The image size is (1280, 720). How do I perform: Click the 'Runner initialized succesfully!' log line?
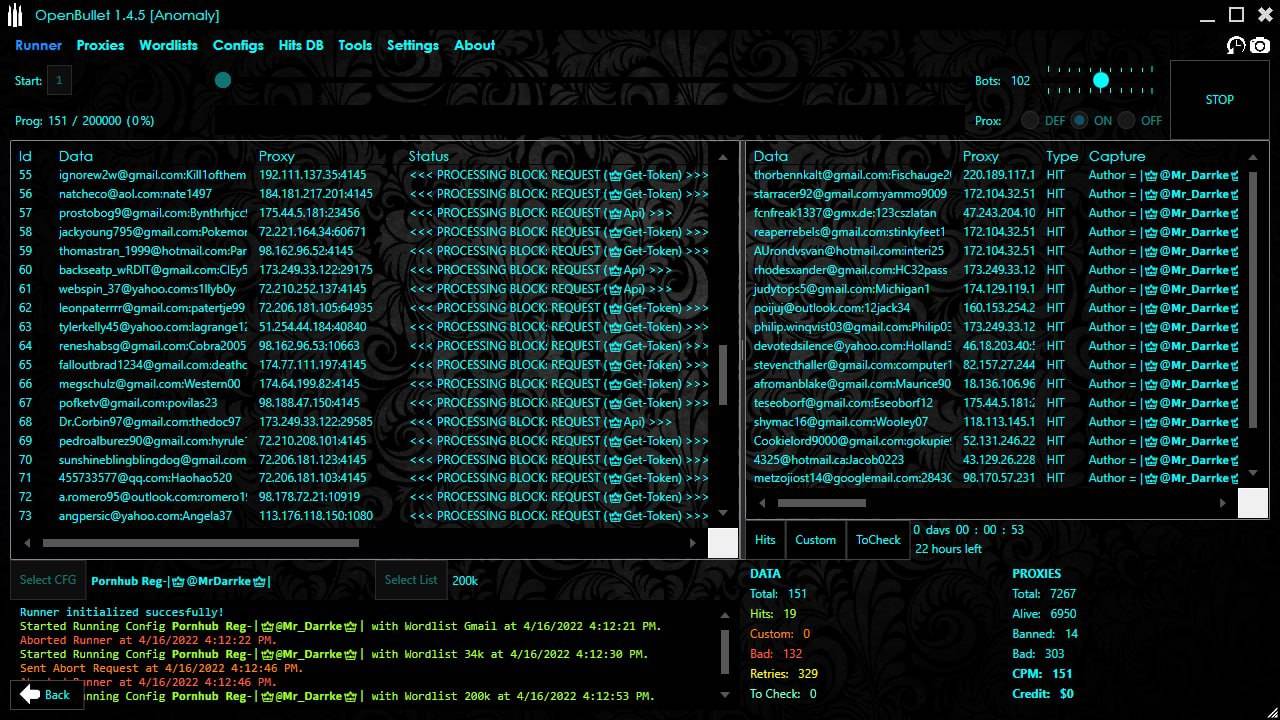(122, 612)
